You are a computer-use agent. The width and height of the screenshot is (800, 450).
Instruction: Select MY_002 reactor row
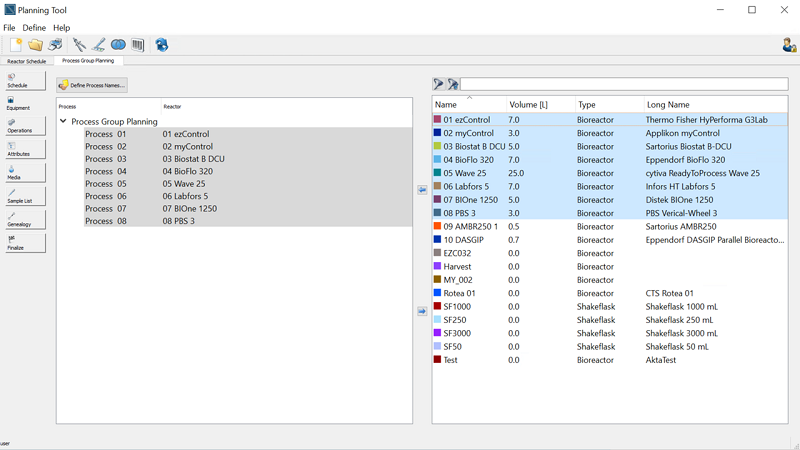pyautogui.click(x=610, y=280)
